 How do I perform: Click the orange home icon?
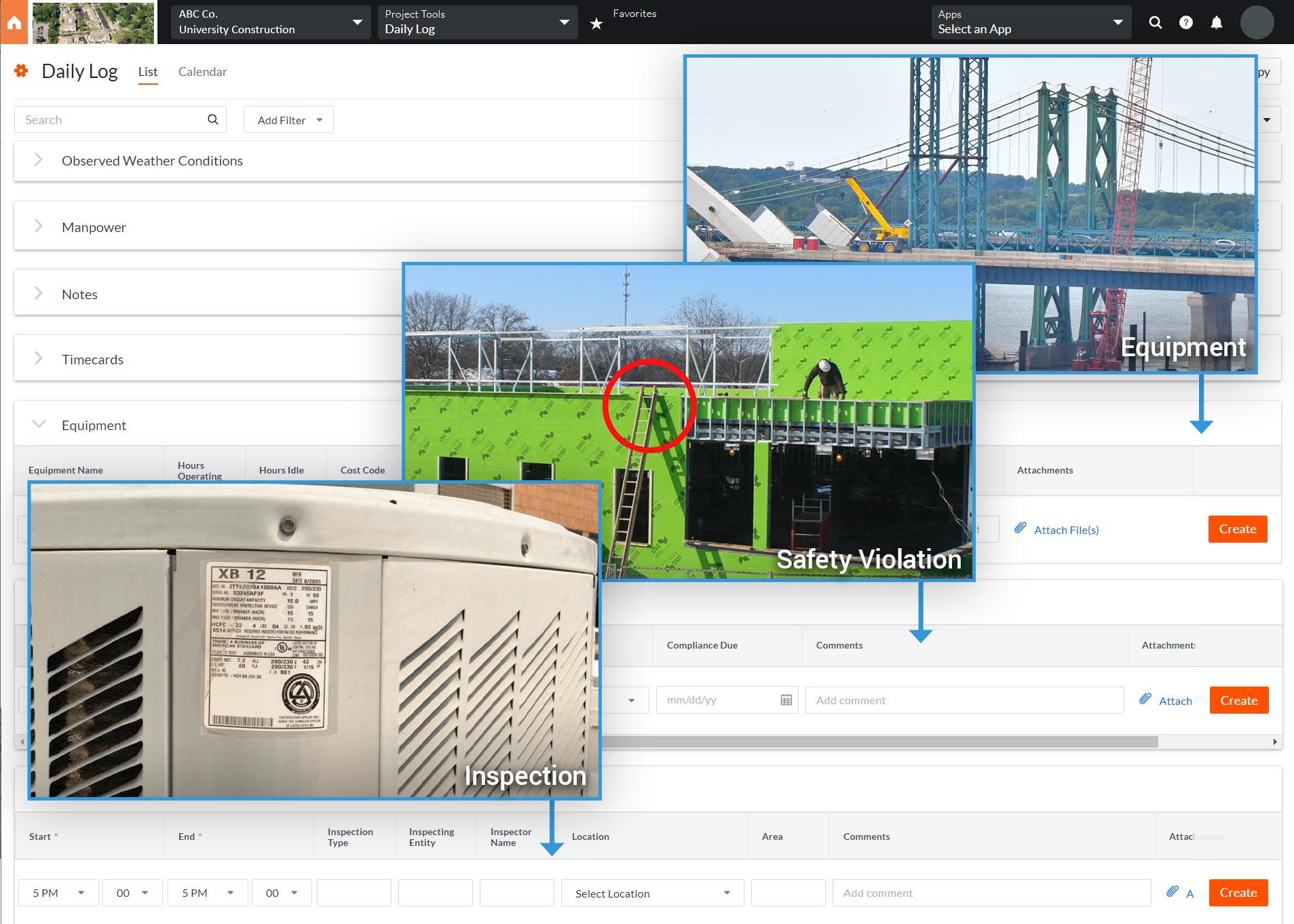click(x=14, y=22)
